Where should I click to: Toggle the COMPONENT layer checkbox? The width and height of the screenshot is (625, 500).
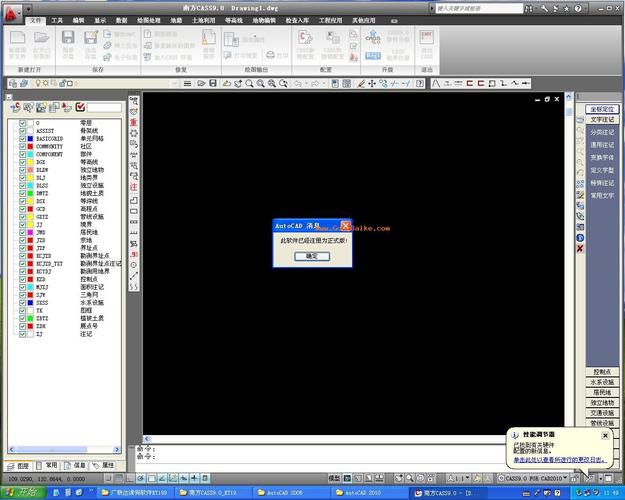[22, 154]
